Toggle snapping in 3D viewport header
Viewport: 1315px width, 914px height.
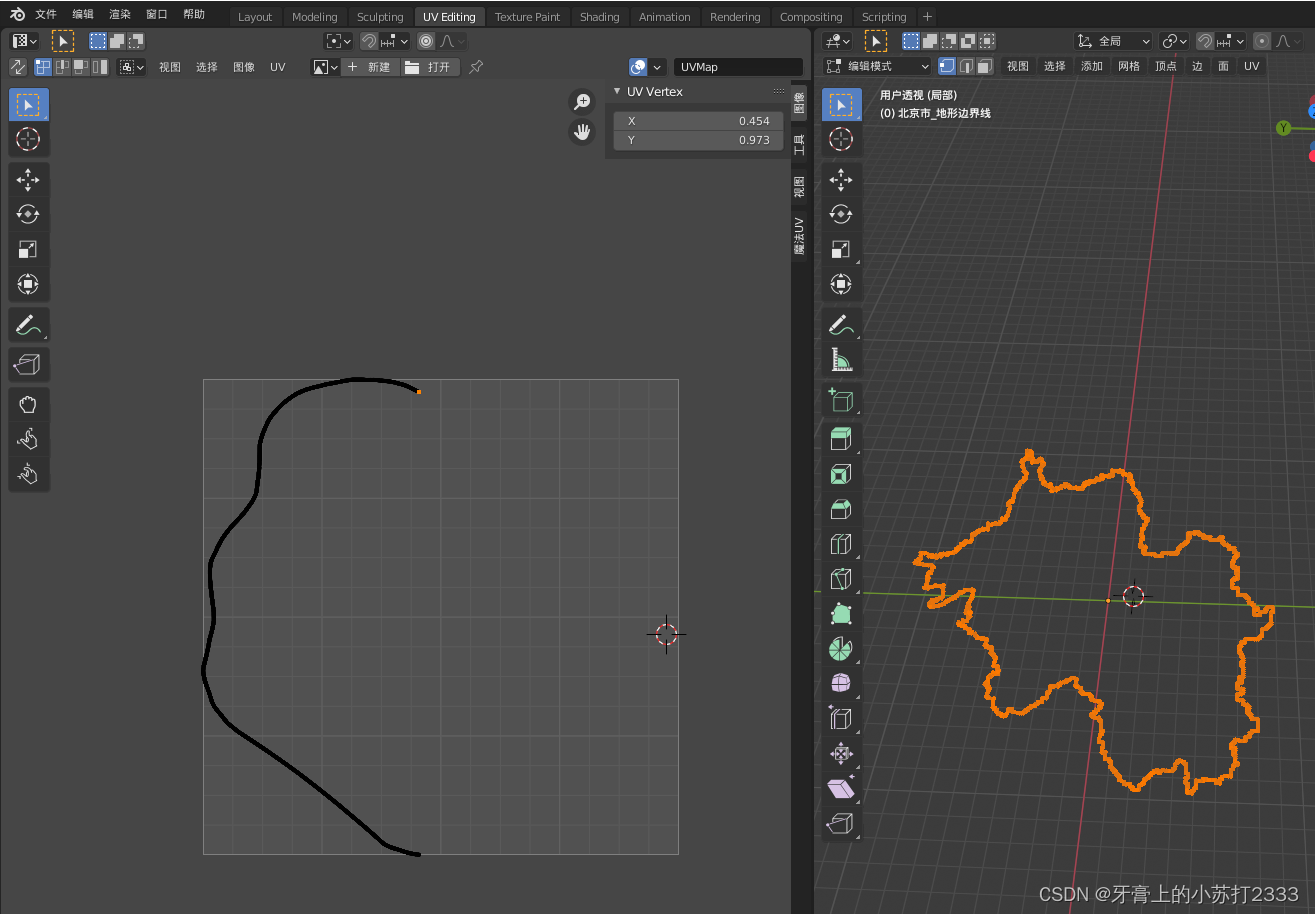(1205, 41)
